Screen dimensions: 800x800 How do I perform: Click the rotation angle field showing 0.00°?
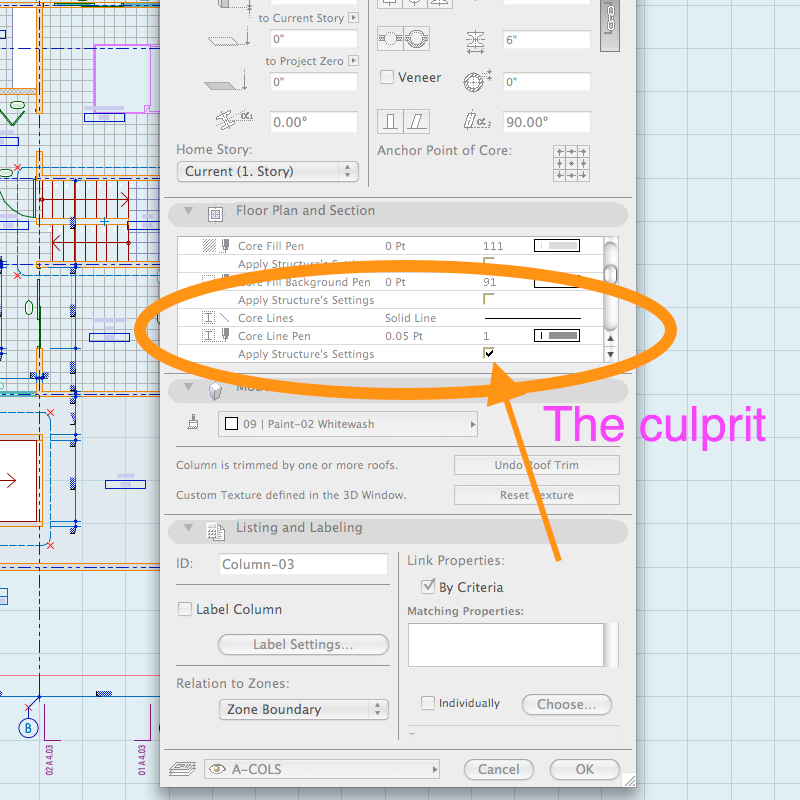click(x=313, y=122)
